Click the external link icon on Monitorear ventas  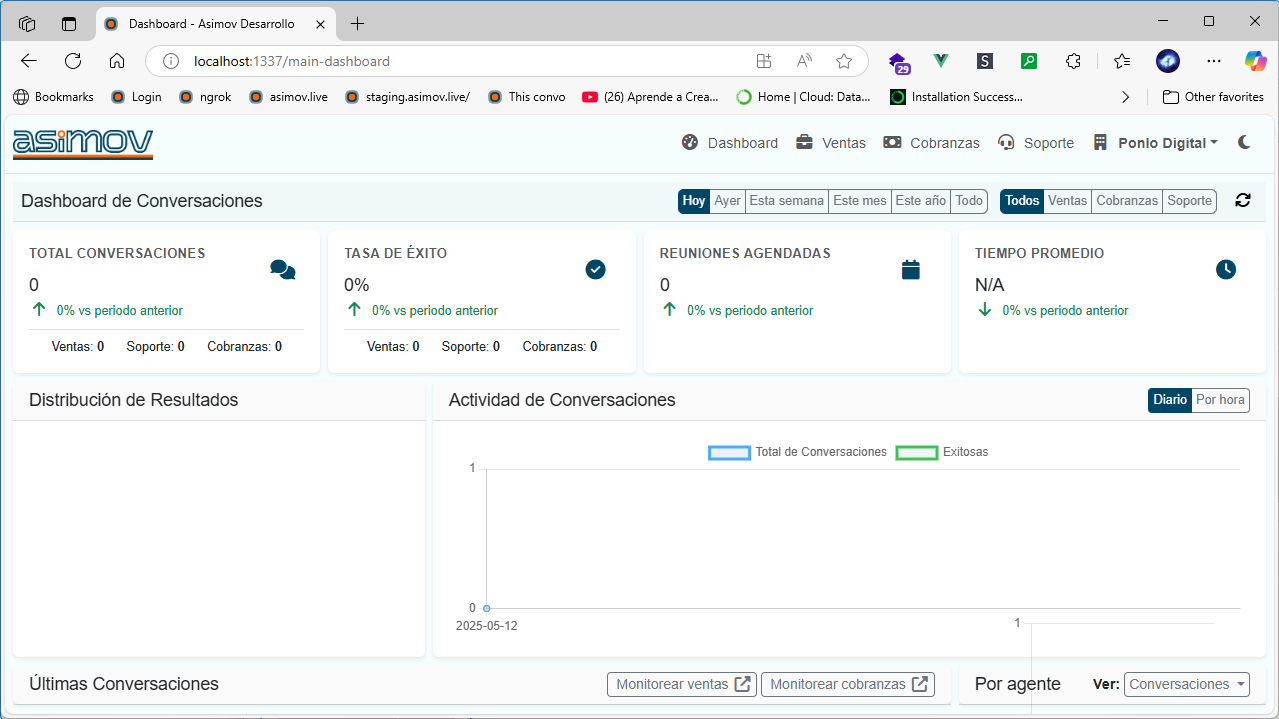(x=742, y=684)
